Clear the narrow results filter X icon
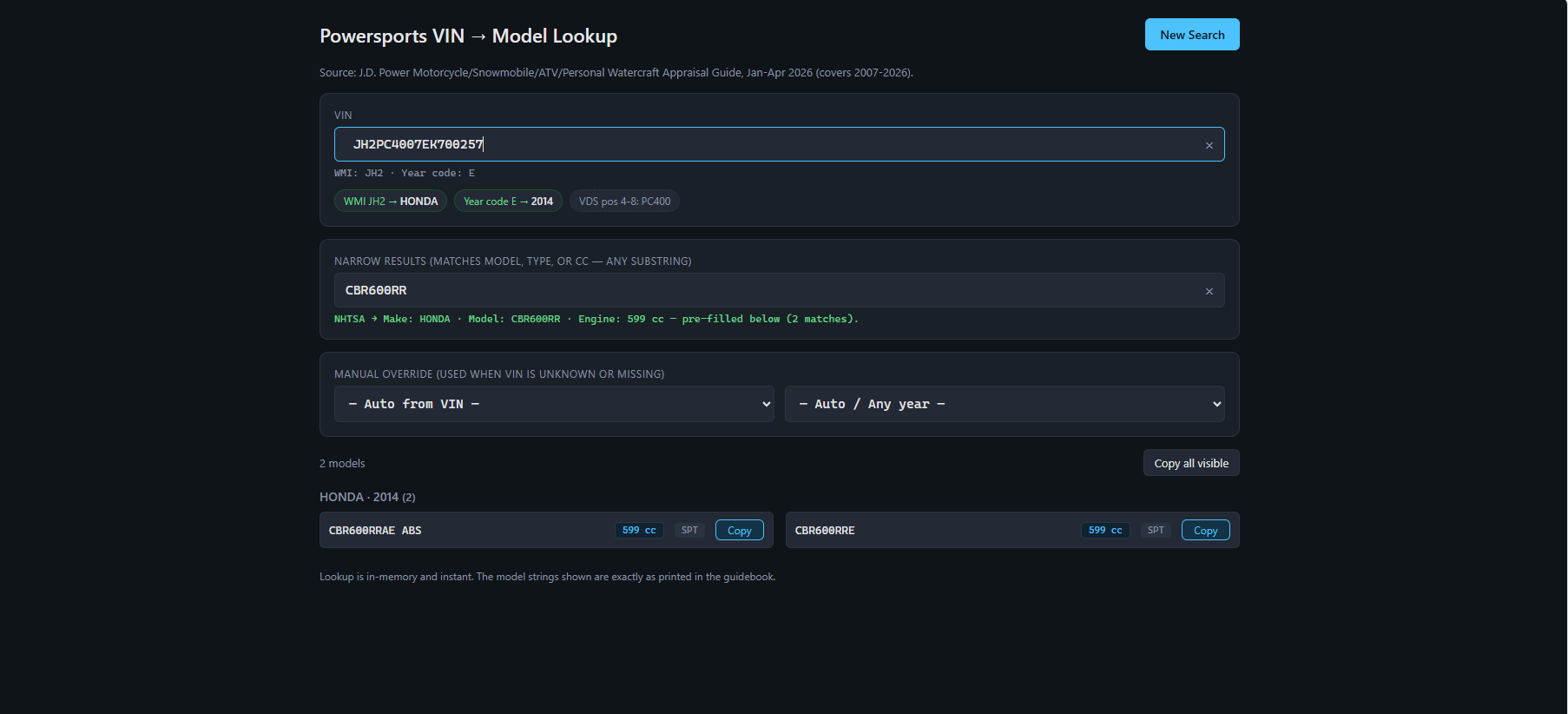Viewport: 1568px width, 714px height. tap(1209, 291)
